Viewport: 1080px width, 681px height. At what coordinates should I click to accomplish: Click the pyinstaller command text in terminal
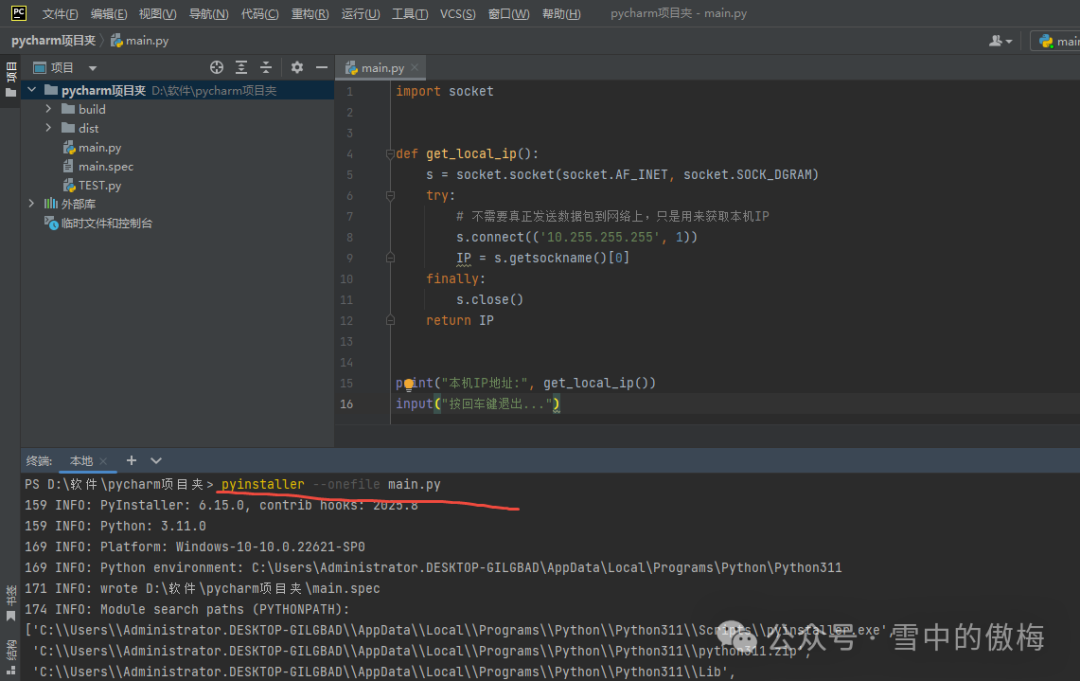(262, 485)
